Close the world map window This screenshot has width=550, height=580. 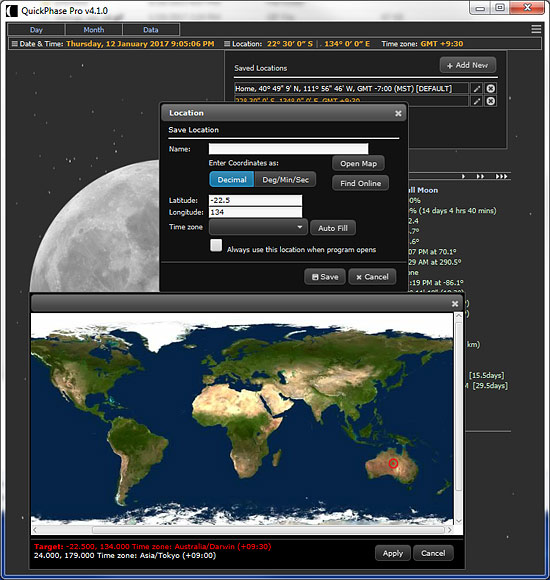pyautogui.click(x=455, y=304)
